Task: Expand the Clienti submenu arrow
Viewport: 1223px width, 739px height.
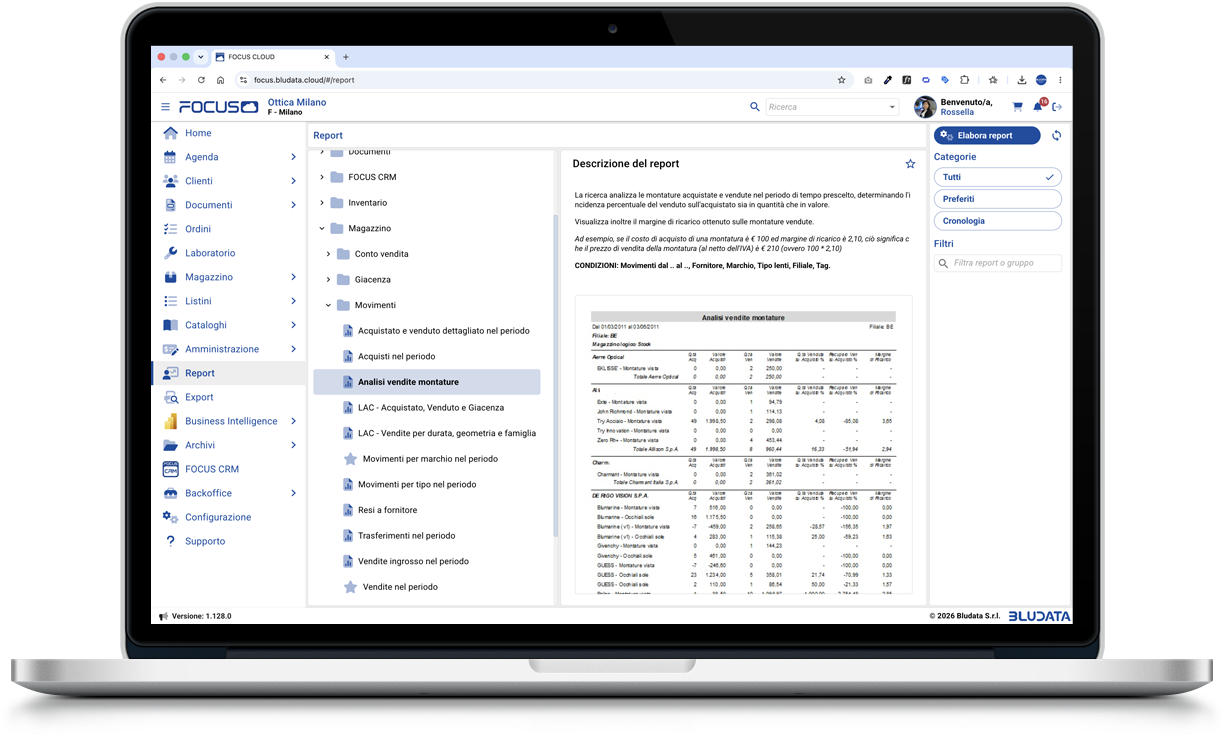Action: click(293, 181)
